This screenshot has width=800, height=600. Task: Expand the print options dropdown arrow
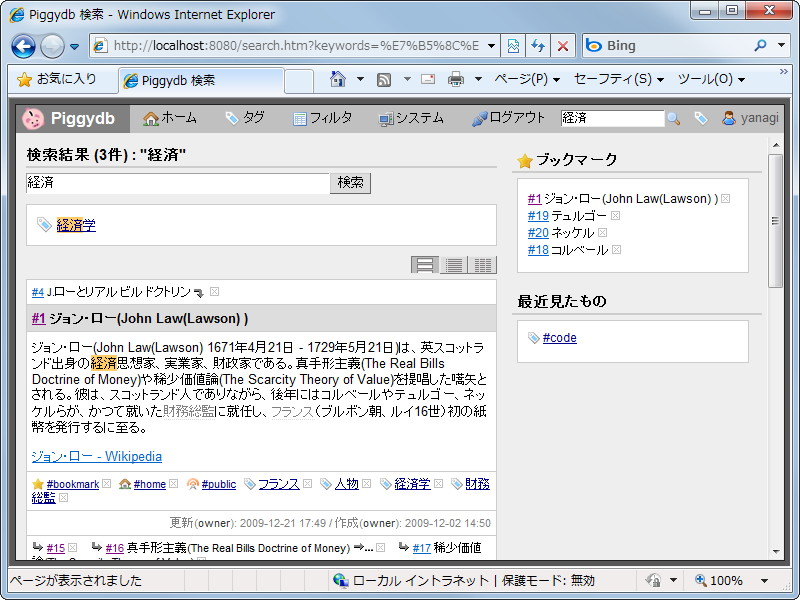pyautogui.click(x=478, y=79)
